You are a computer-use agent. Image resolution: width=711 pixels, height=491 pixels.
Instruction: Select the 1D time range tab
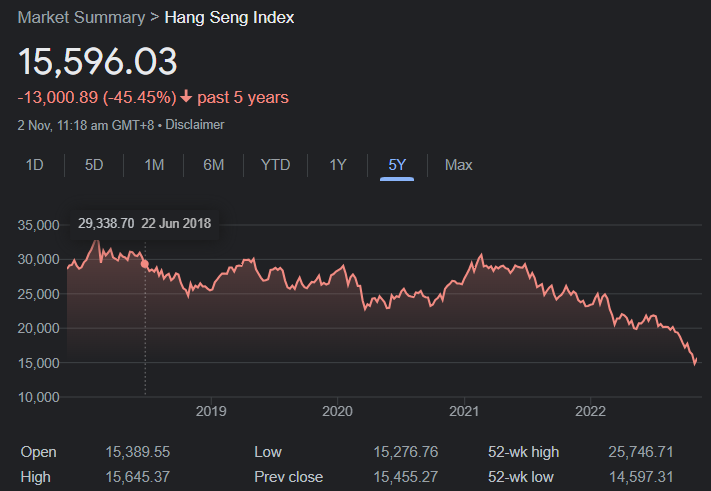click(34, 165)
